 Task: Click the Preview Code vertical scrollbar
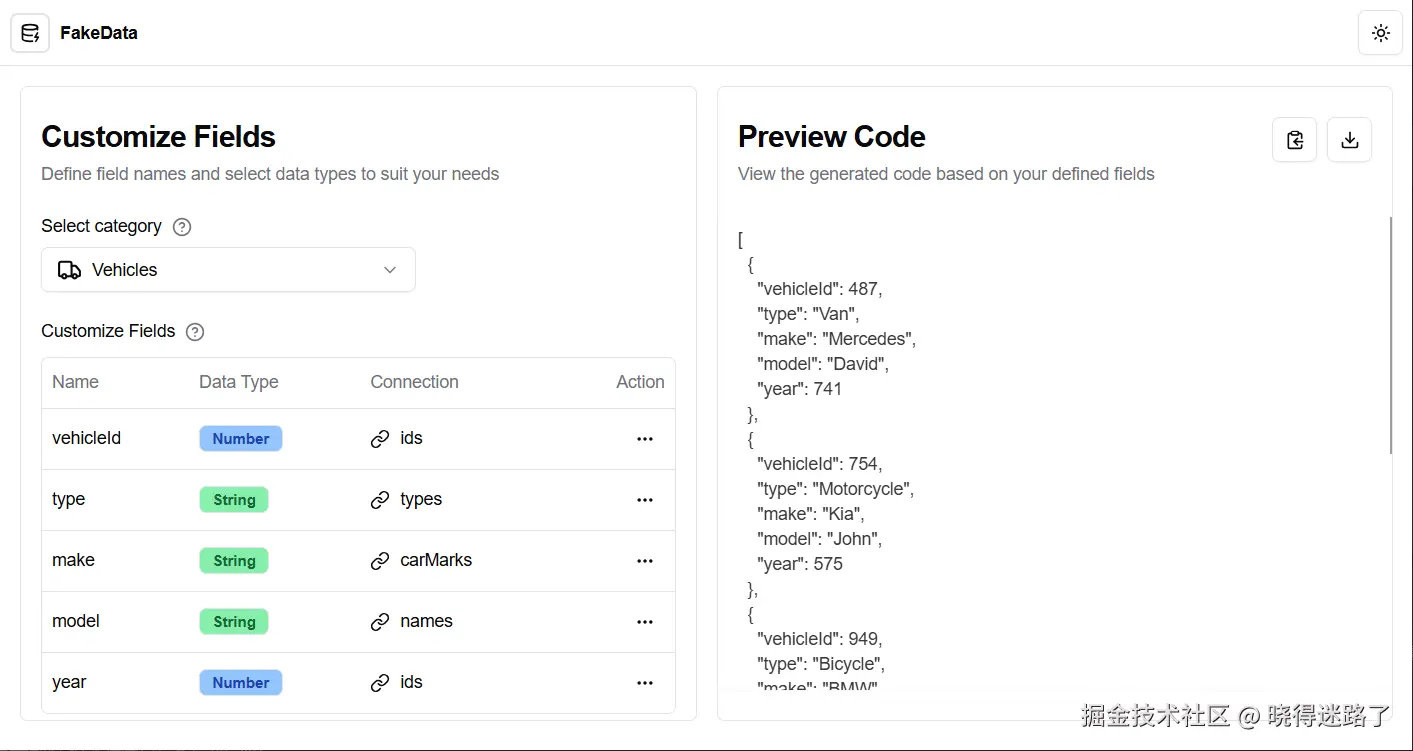1391,335
